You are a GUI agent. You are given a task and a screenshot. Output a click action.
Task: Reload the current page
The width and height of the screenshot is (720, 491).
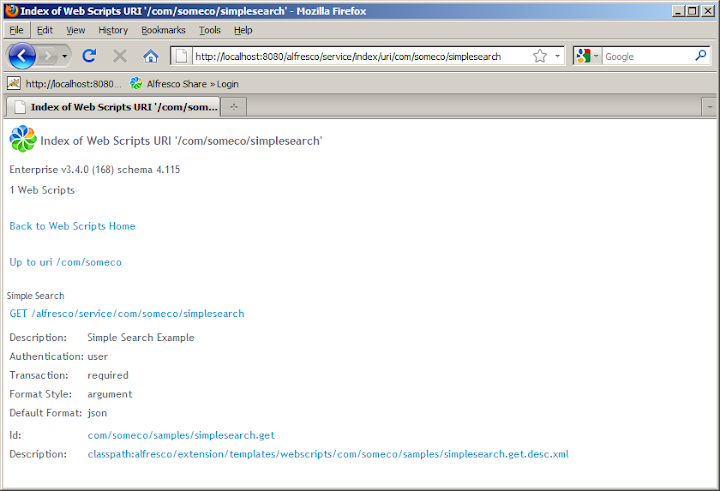(89, 56)
